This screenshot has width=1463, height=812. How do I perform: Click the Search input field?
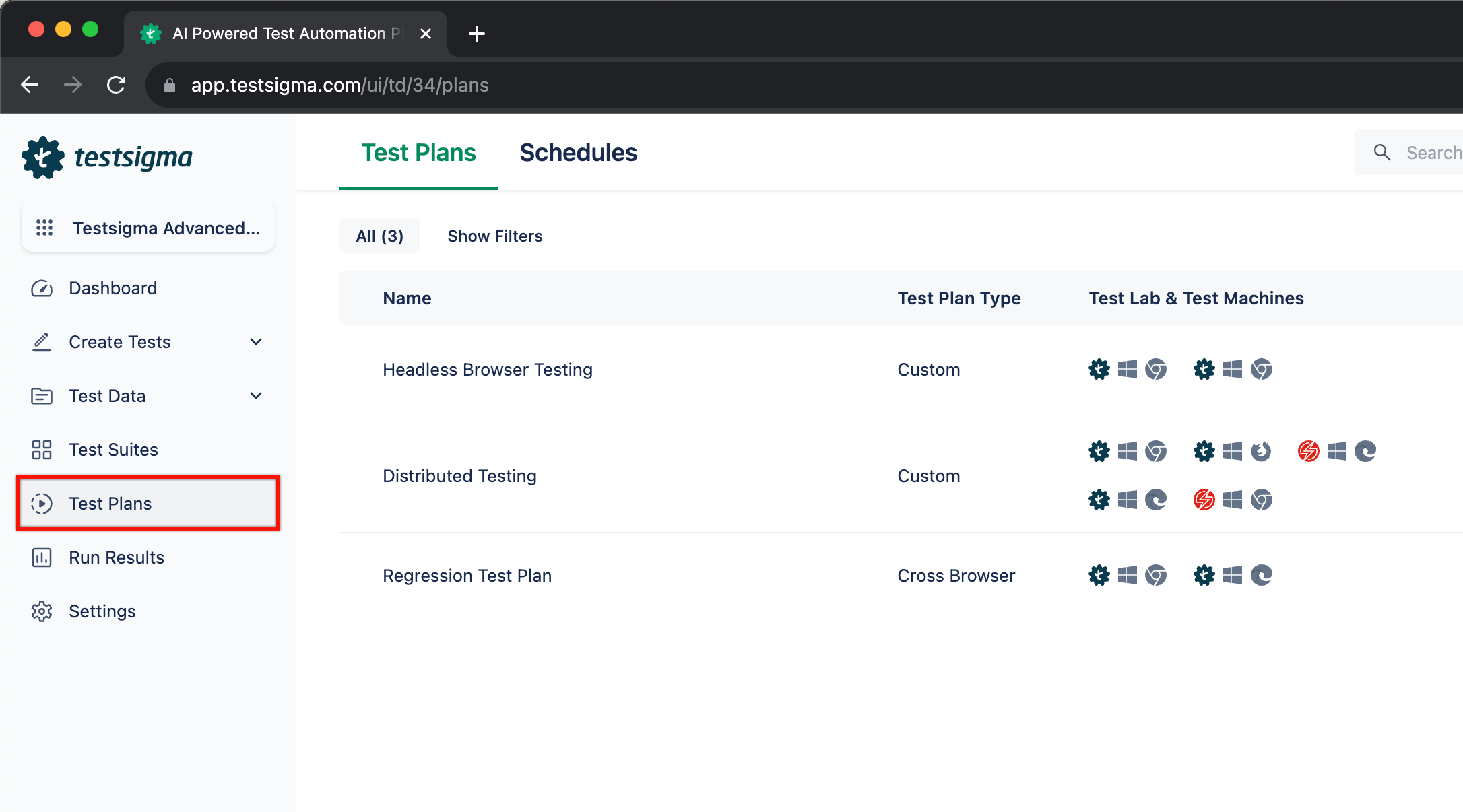[1430, 153]
